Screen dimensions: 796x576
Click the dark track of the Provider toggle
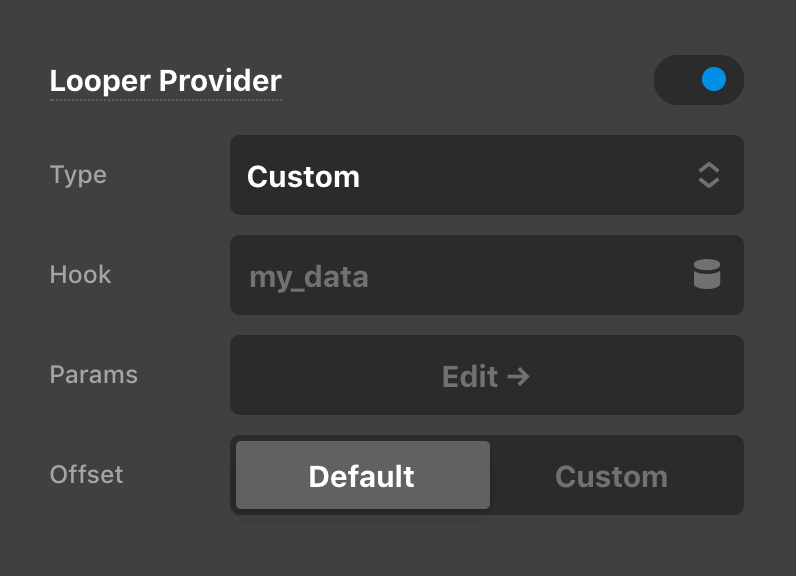pos(675,80)
